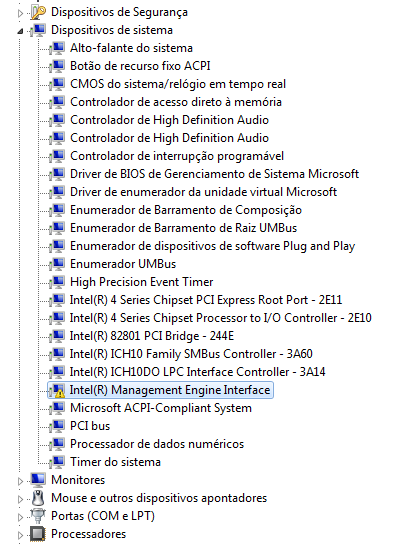Select Microsoft ACPI-Compliant System entry
The width and height of the screenshot is (415, 547).
(x=161, y=408)
